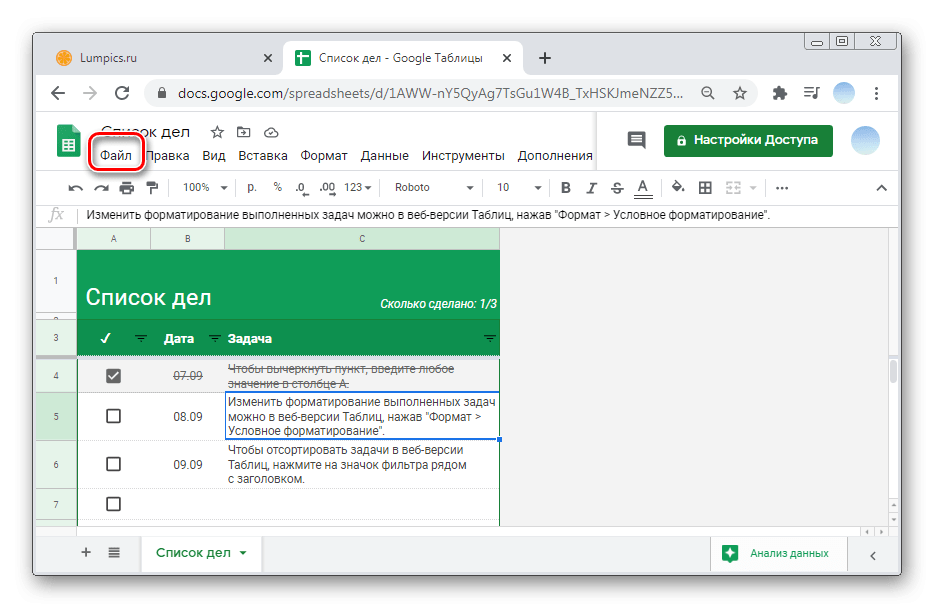This screenshot has width=934, height=608.
Task: Check the empty row 7 checkbox
Action: (113, 504)
